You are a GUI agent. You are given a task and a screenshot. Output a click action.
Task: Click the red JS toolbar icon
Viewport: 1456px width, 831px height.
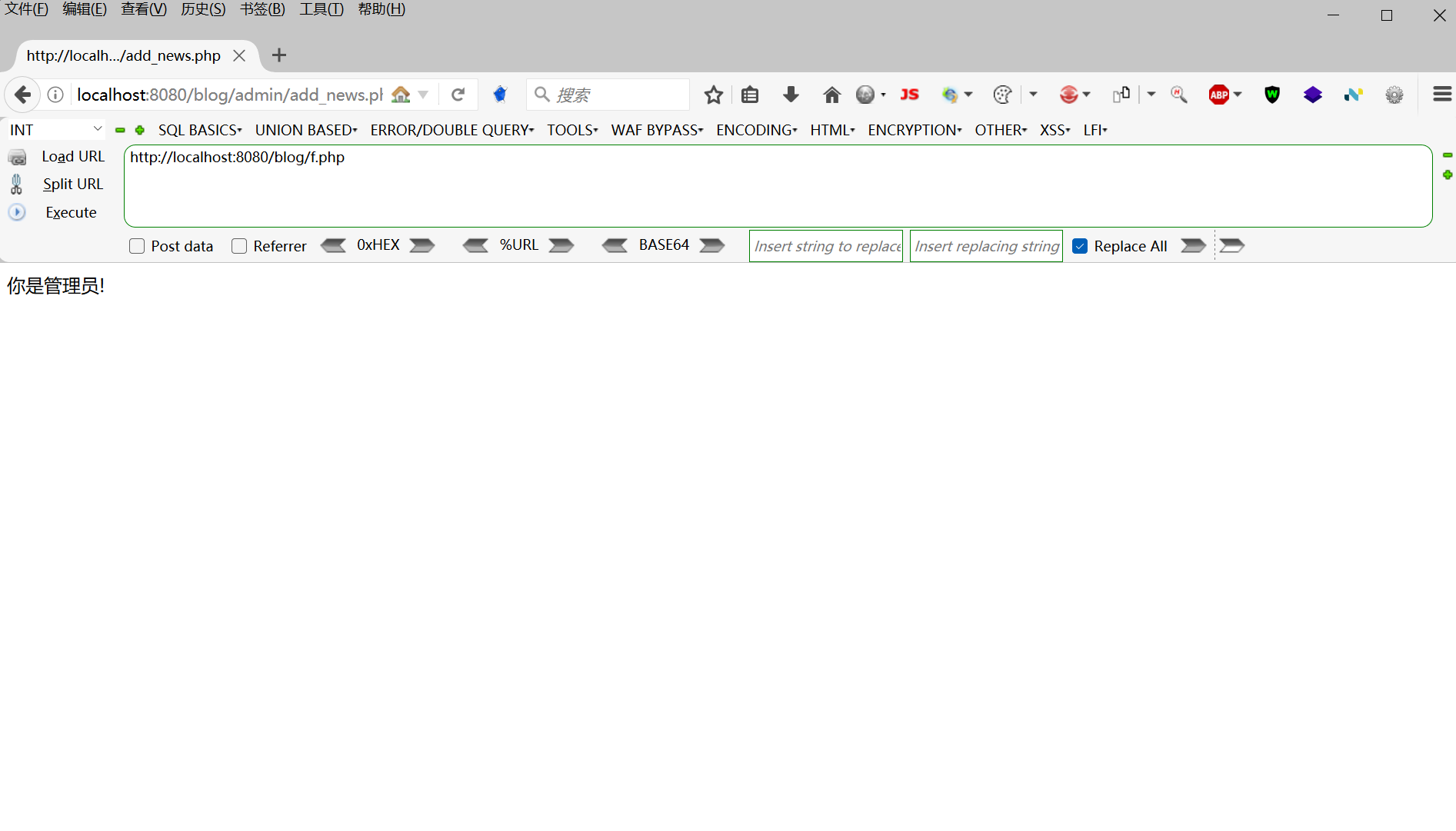(x=909, y=95)
